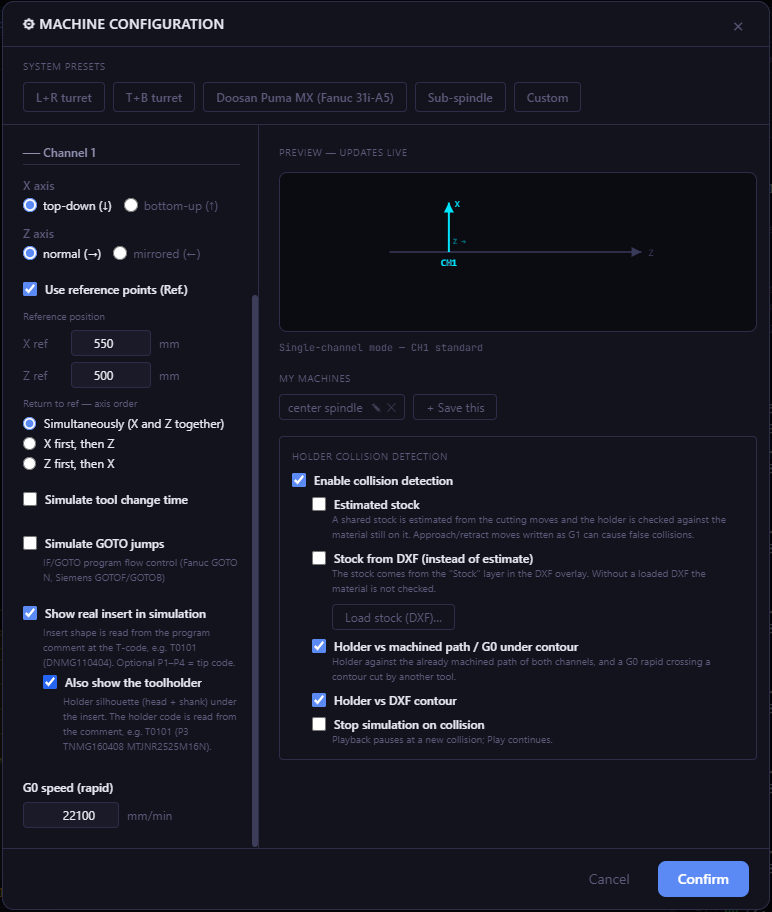Toggle Use reference points (Ref.) checkbox
The image size is (772, 912).
click(30, 289)
